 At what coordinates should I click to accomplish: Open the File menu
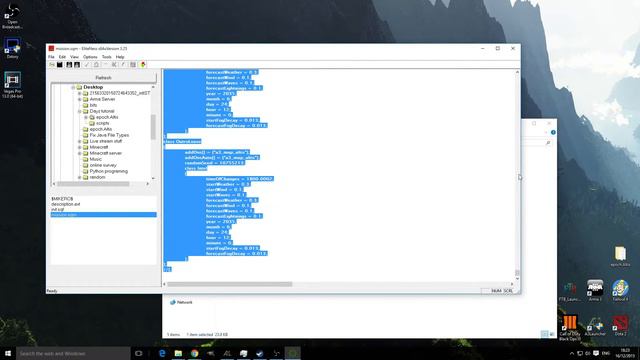pyautogui.click(x=51, y=57)
